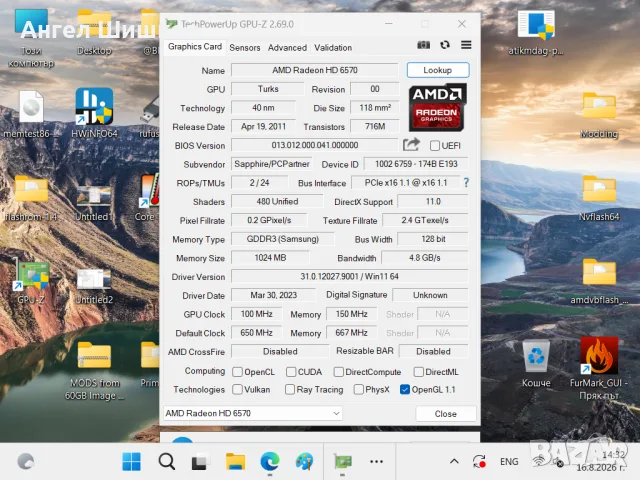The width and height of the screenshot is (640, 480).
Task: Open File Explorer from taskbar
Action: [x=235, y=462]
